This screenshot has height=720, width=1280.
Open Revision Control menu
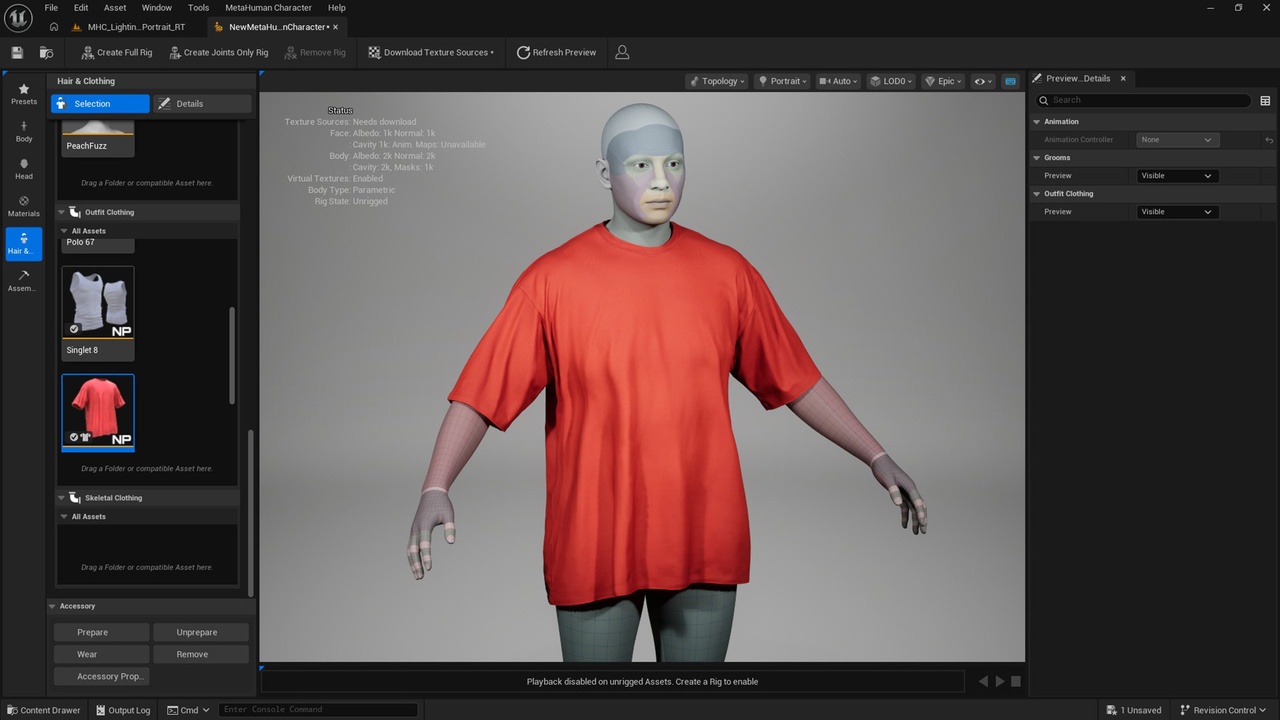pos(1224,710)
